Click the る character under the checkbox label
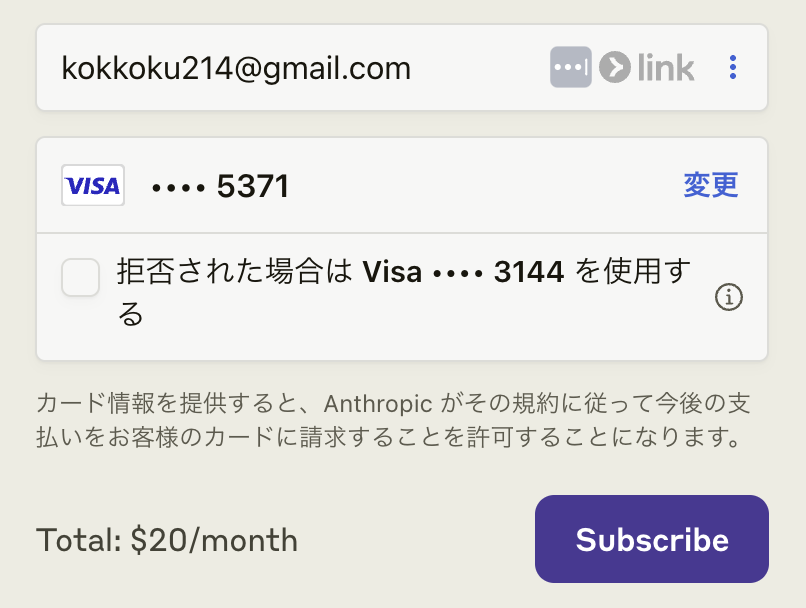Image resolution: width=806 pixels, height=608 pixels. (x=131, y=314)
